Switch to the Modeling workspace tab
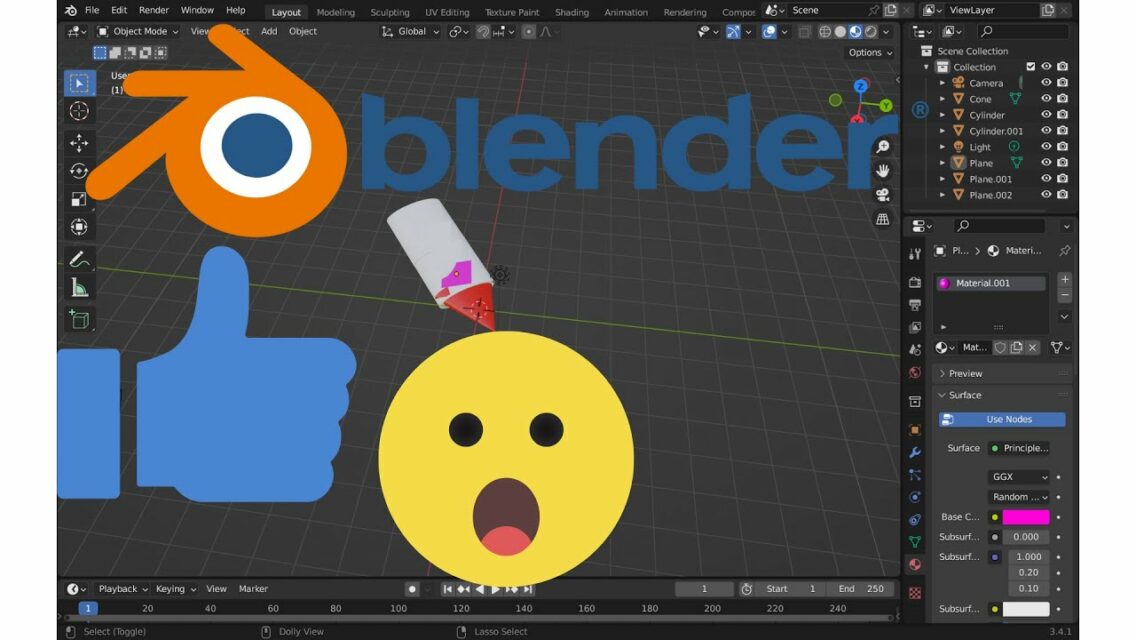 coord(335,12)
